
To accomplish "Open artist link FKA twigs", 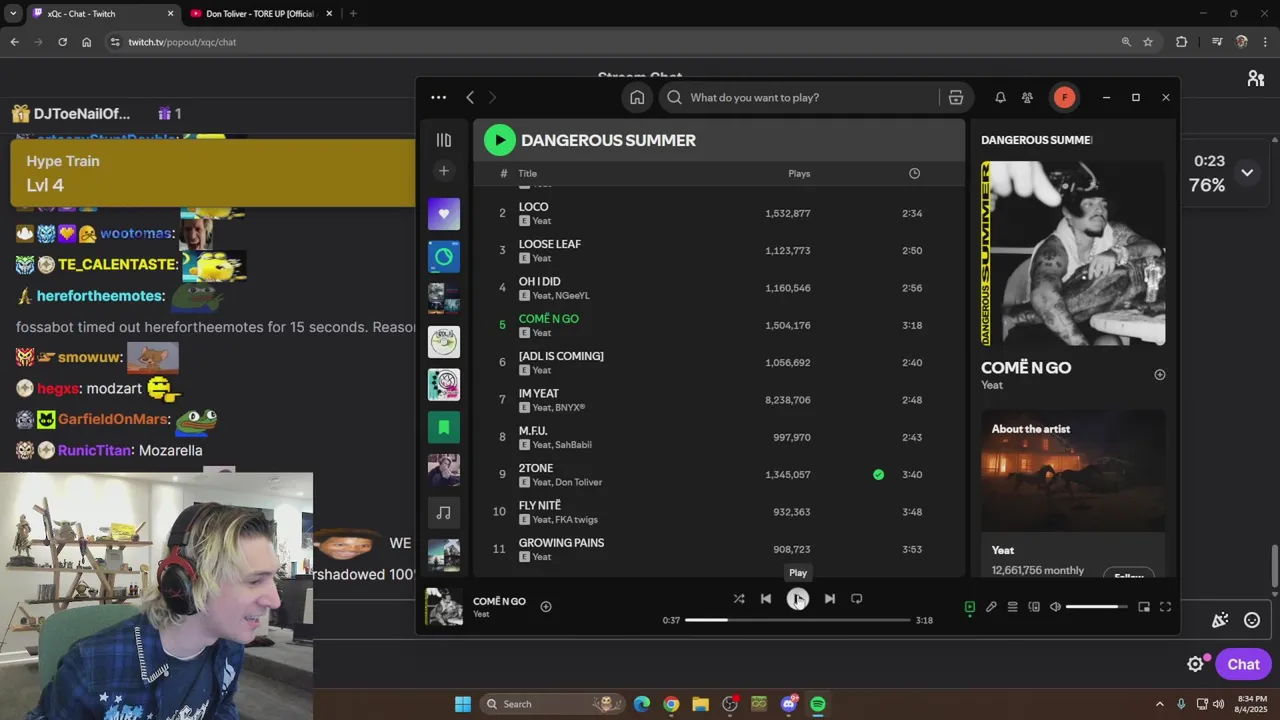I will (x=576, y=520).
